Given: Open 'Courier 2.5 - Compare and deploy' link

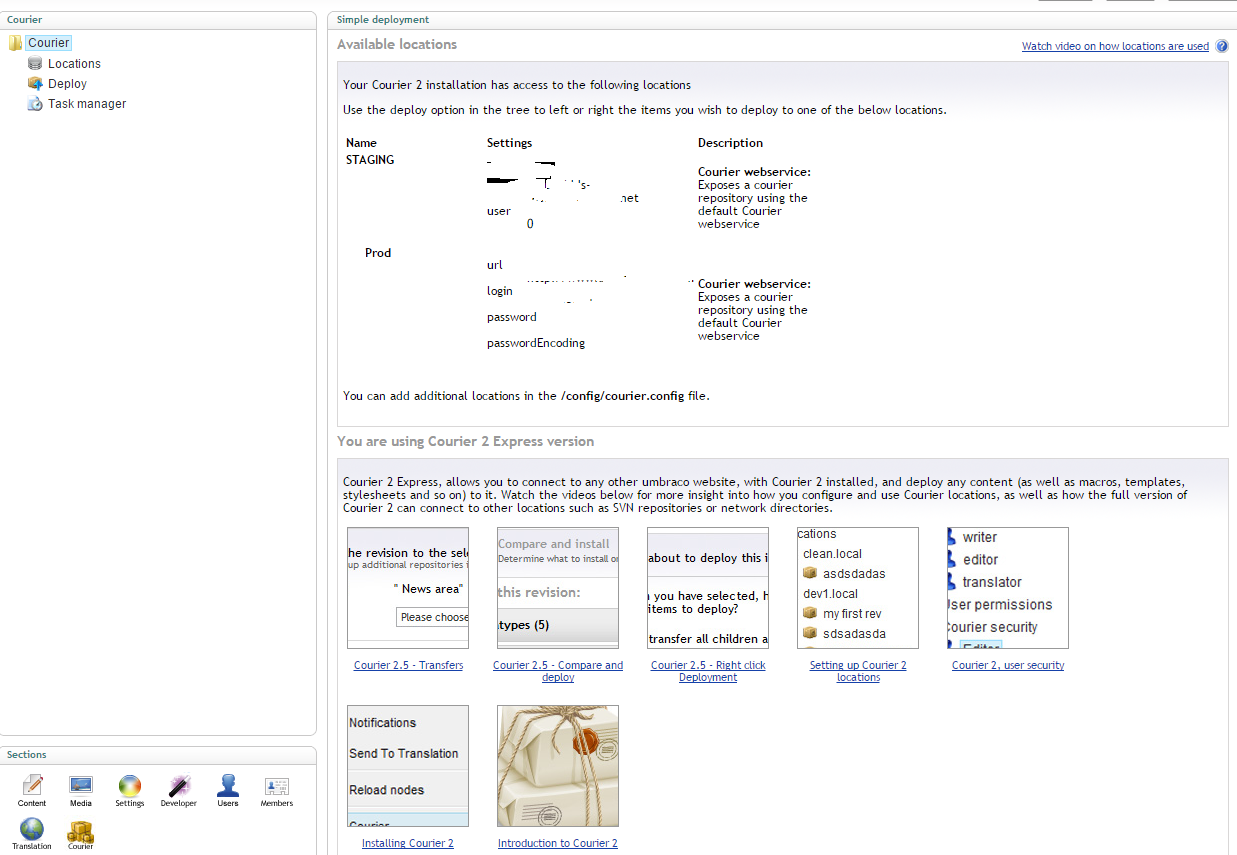Looking at the screenshot, I should click(558, 671).
